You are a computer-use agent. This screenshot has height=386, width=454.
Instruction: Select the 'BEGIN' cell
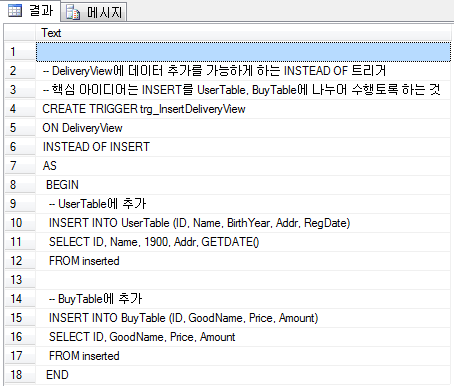pyautogui.click(x=243, y=185)
